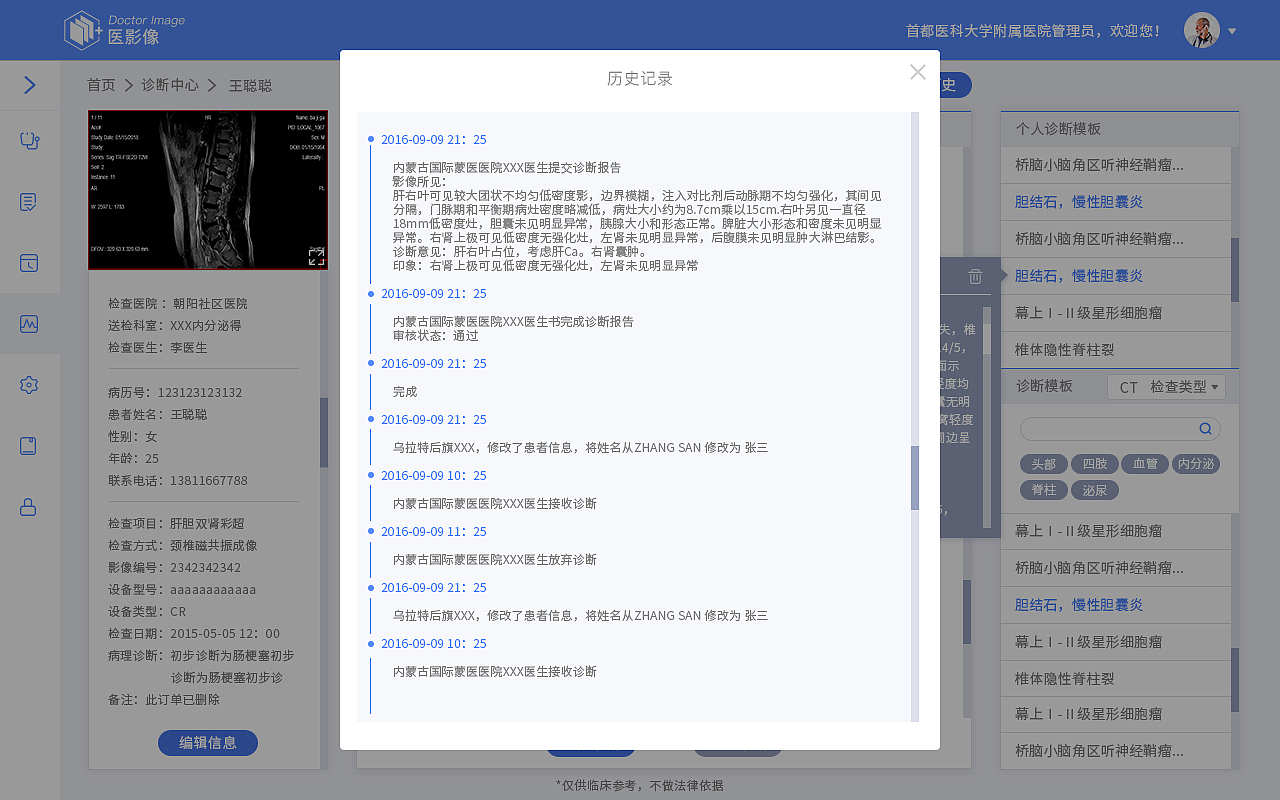Click the history dialog scrollbar
This screenshot has height=800, width=1280.
tap(916, 478)
